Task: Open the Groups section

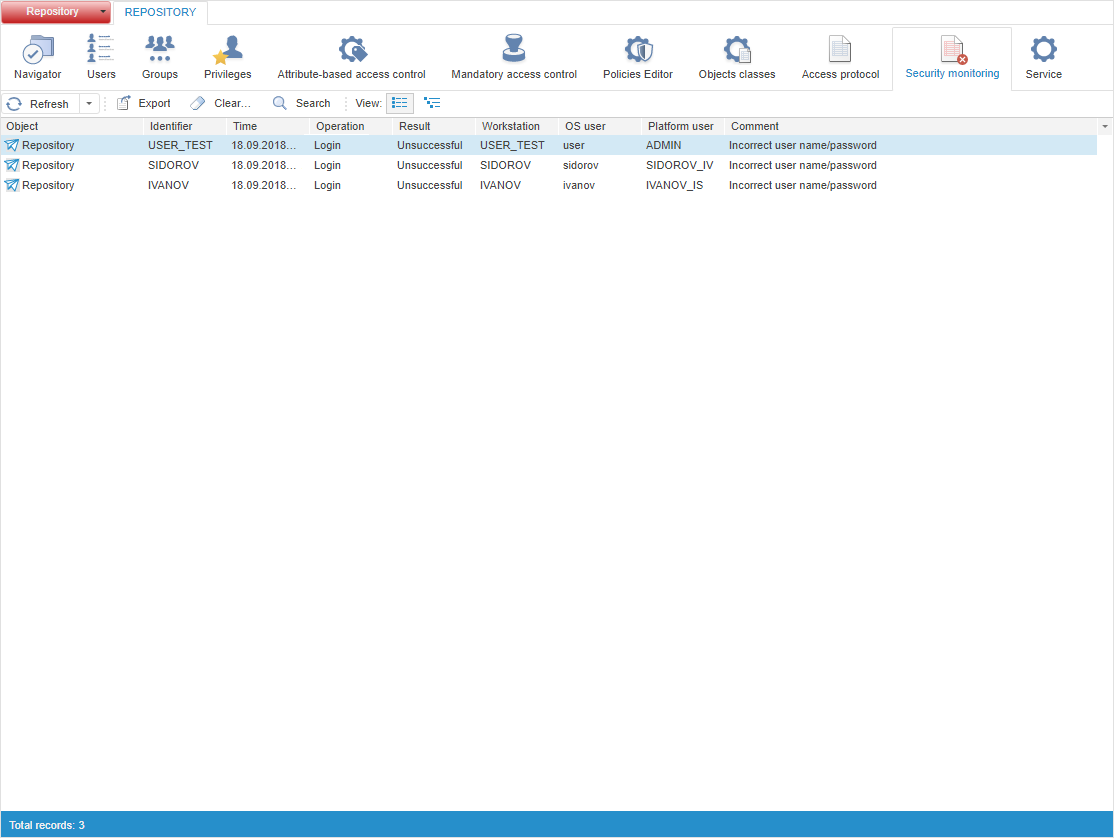Action: [160, 58]
